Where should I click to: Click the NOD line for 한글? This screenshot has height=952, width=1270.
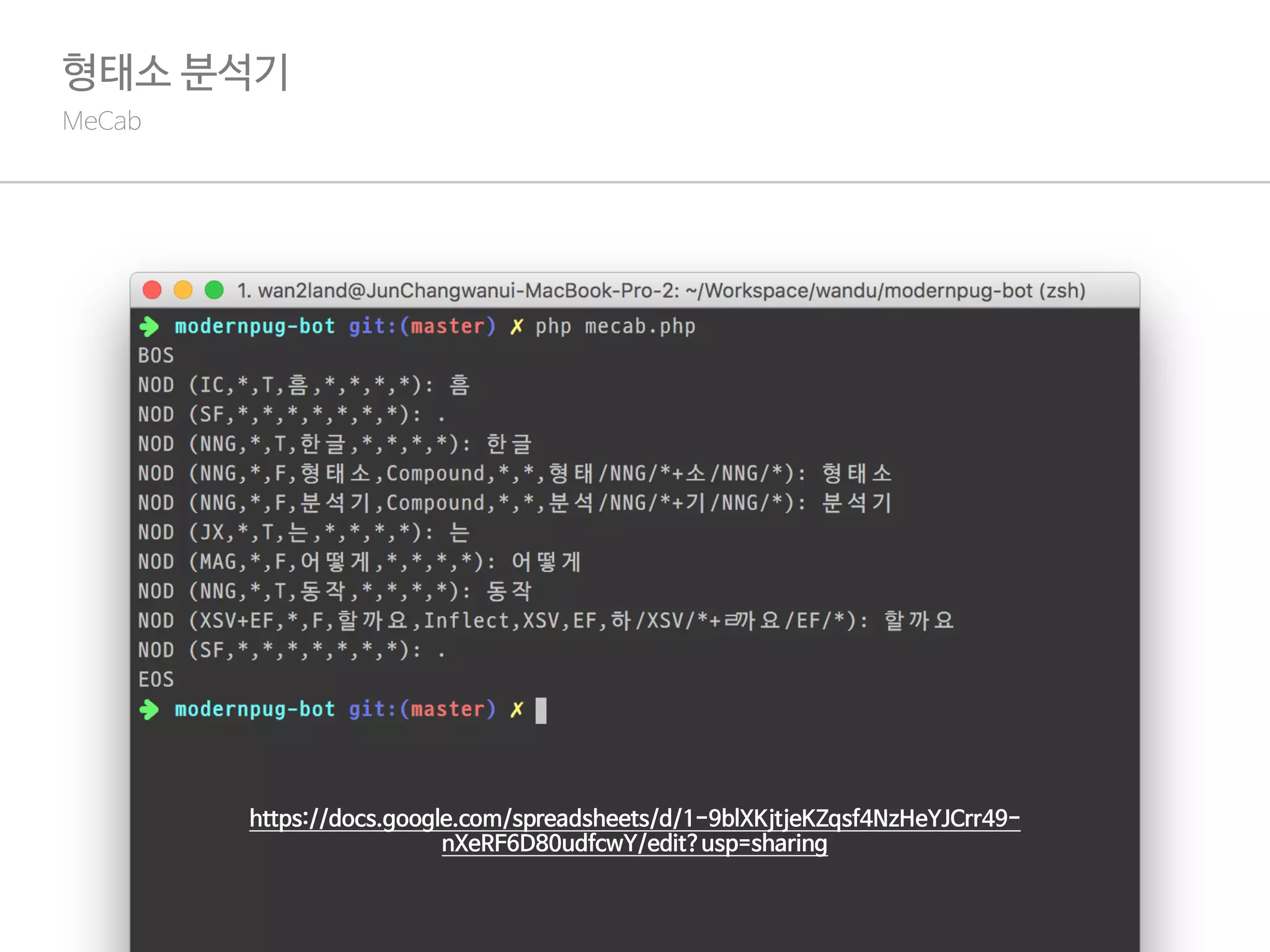pos(335,444)
